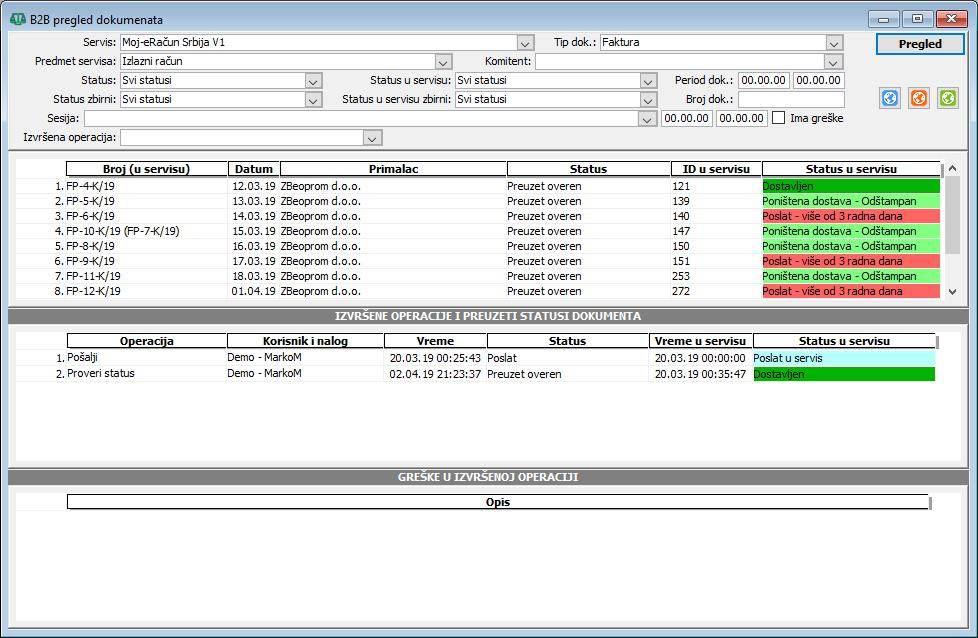Click the orange globe icon
Image resolution: width=978 pixels, height=638 pixels.
coord(919,98)
